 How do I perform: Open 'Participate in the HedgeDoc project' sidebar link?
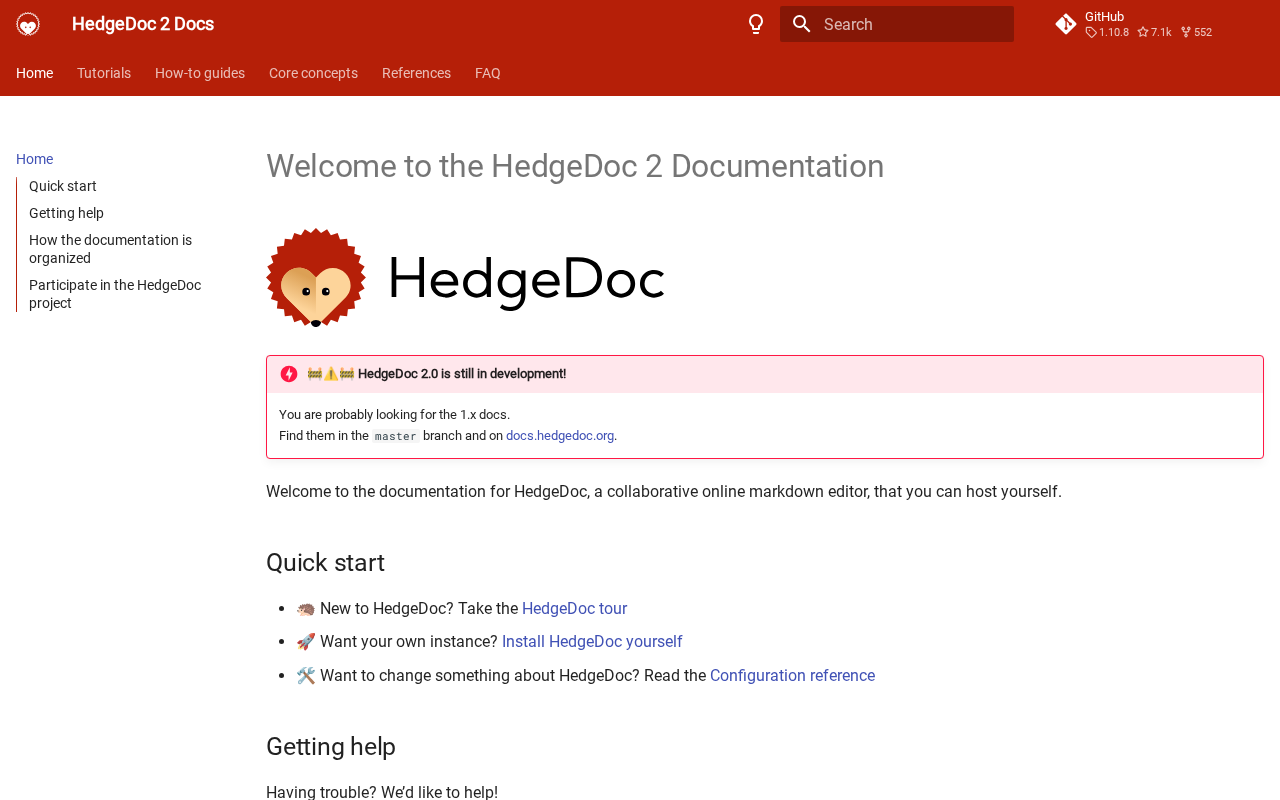click(115, 294)
